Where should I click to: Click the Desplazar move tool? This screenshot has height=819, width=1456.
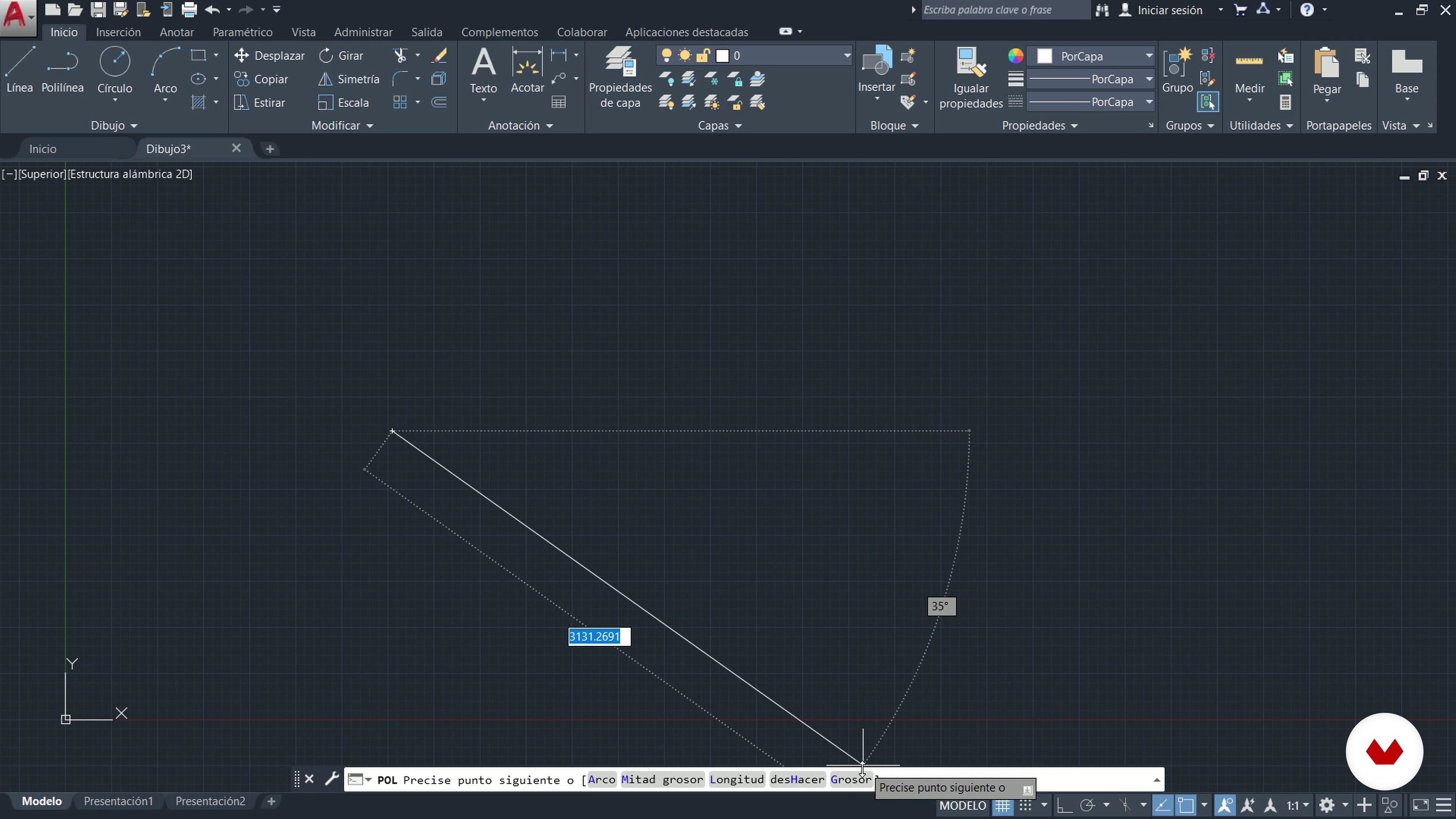[x=270, y=55]
